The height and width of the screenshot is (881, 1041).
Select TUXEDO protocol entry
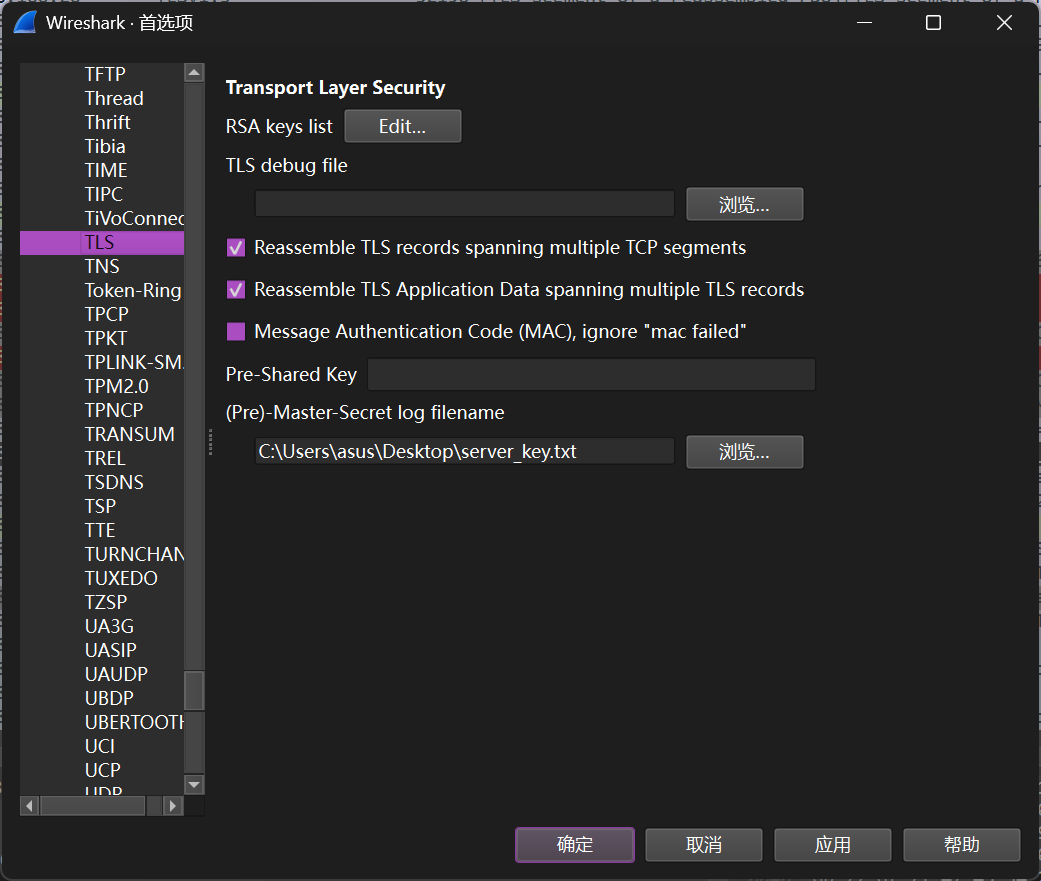click(121, 578)
